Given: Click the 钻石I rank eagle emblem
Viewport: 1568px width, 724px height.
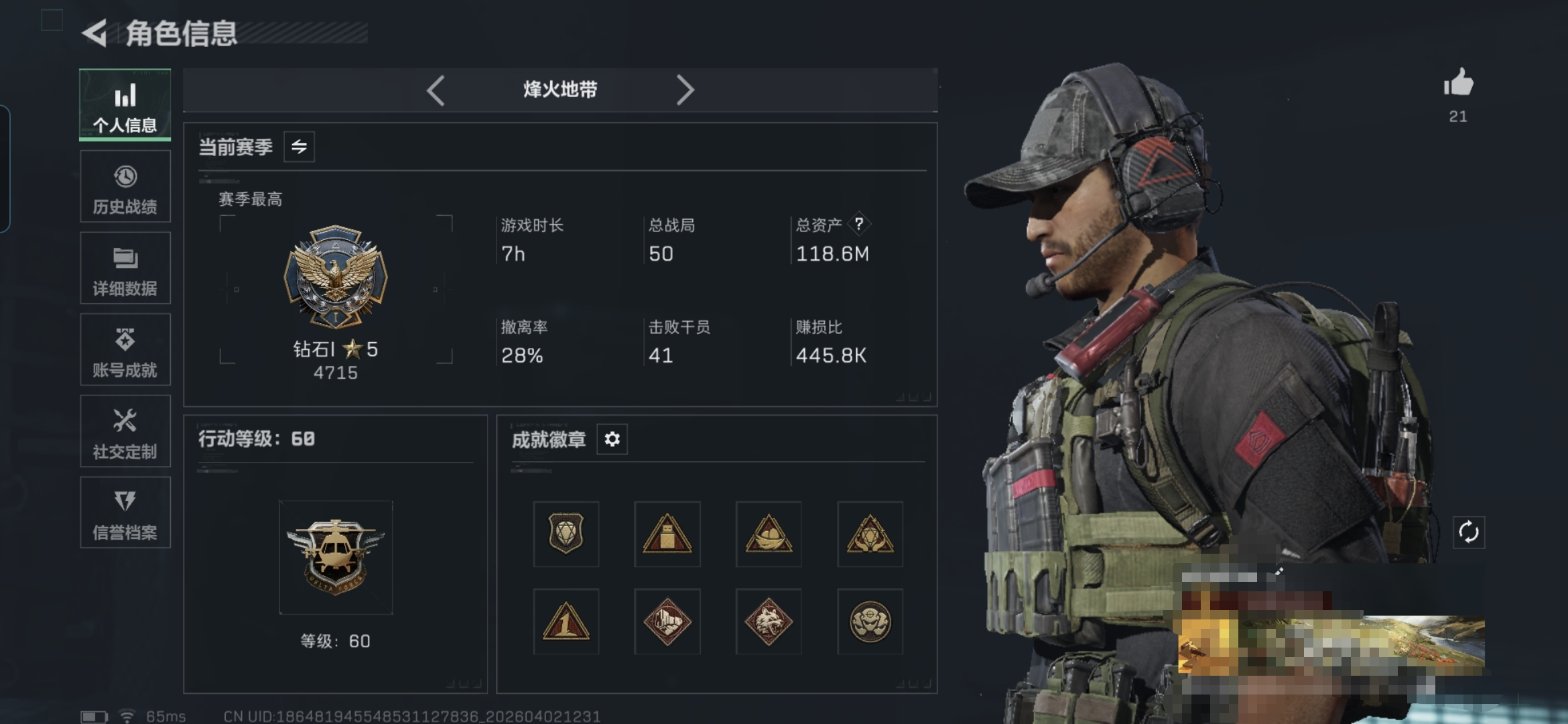Looking at the screenshot, I should click(336, 277).
